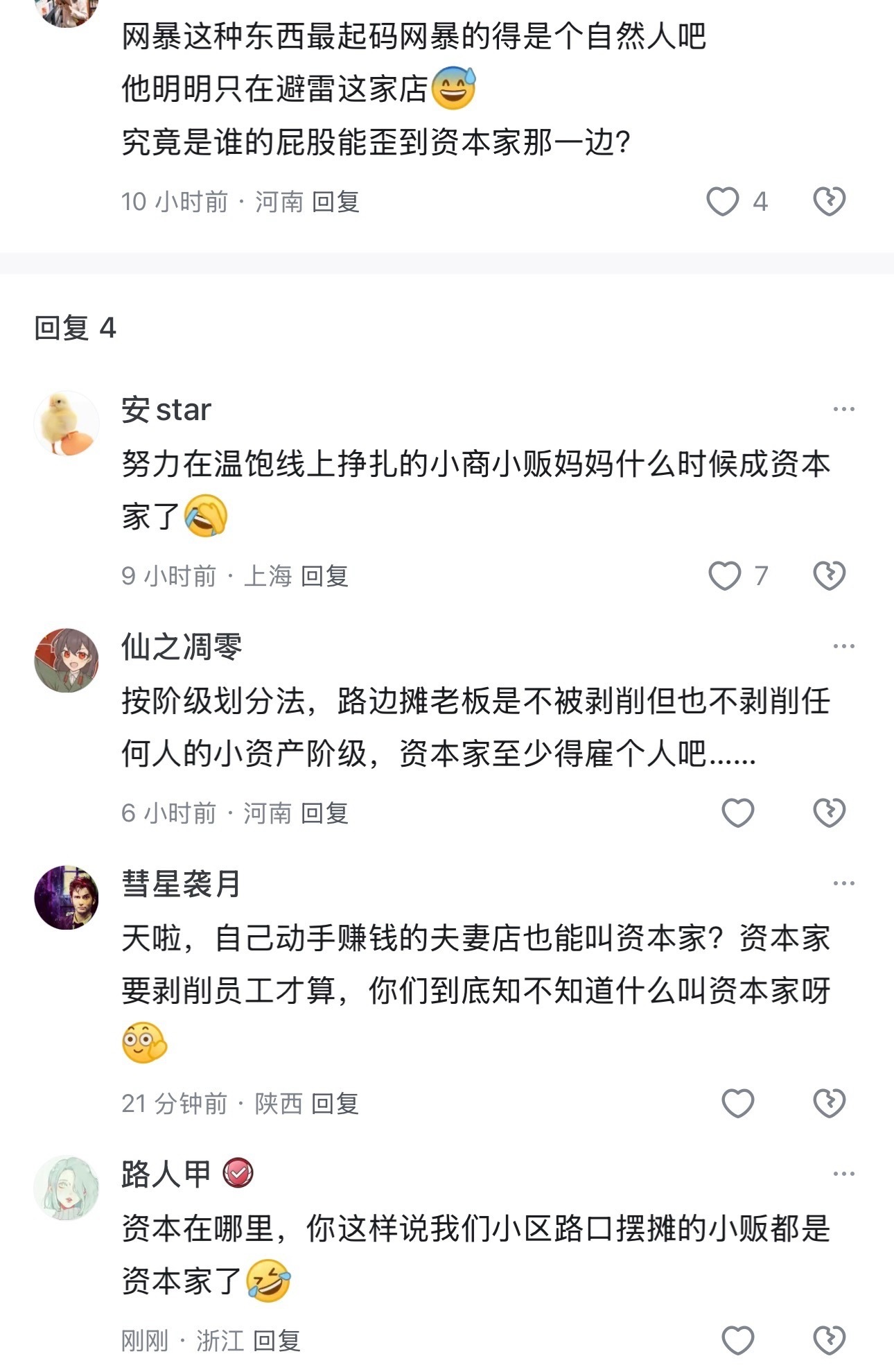Tap heart icon on 路人甲's comment

point(738,1340)
